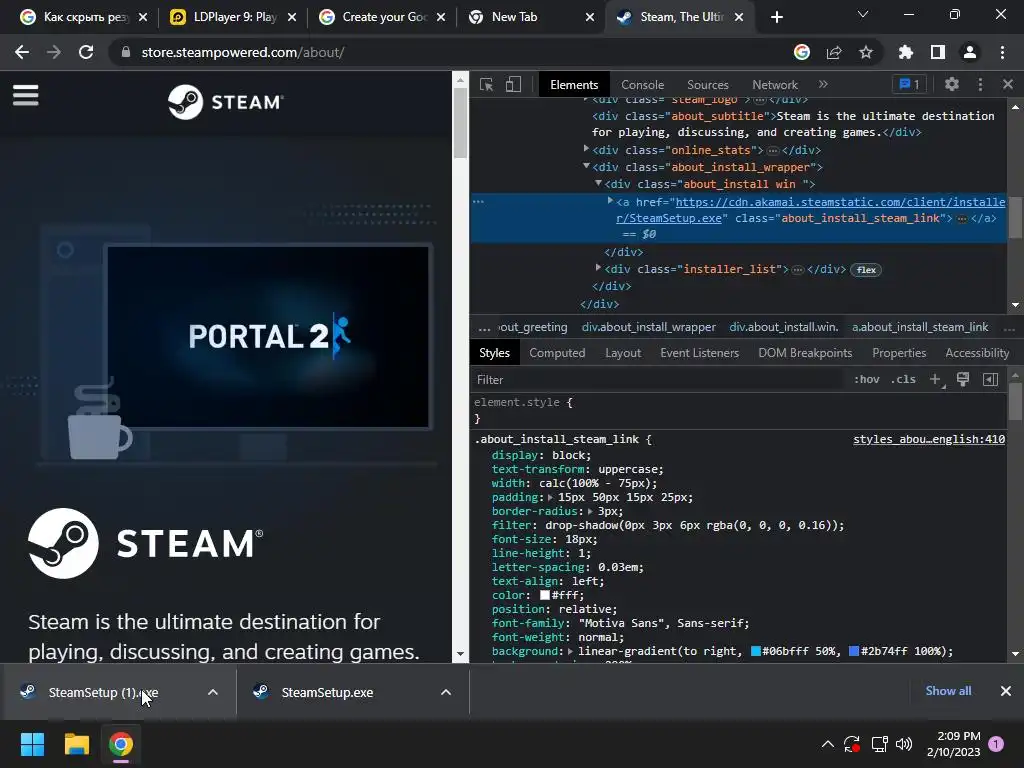Open the Steam hamburger menu
1024x768 pixels.
[x=25, y=95]
